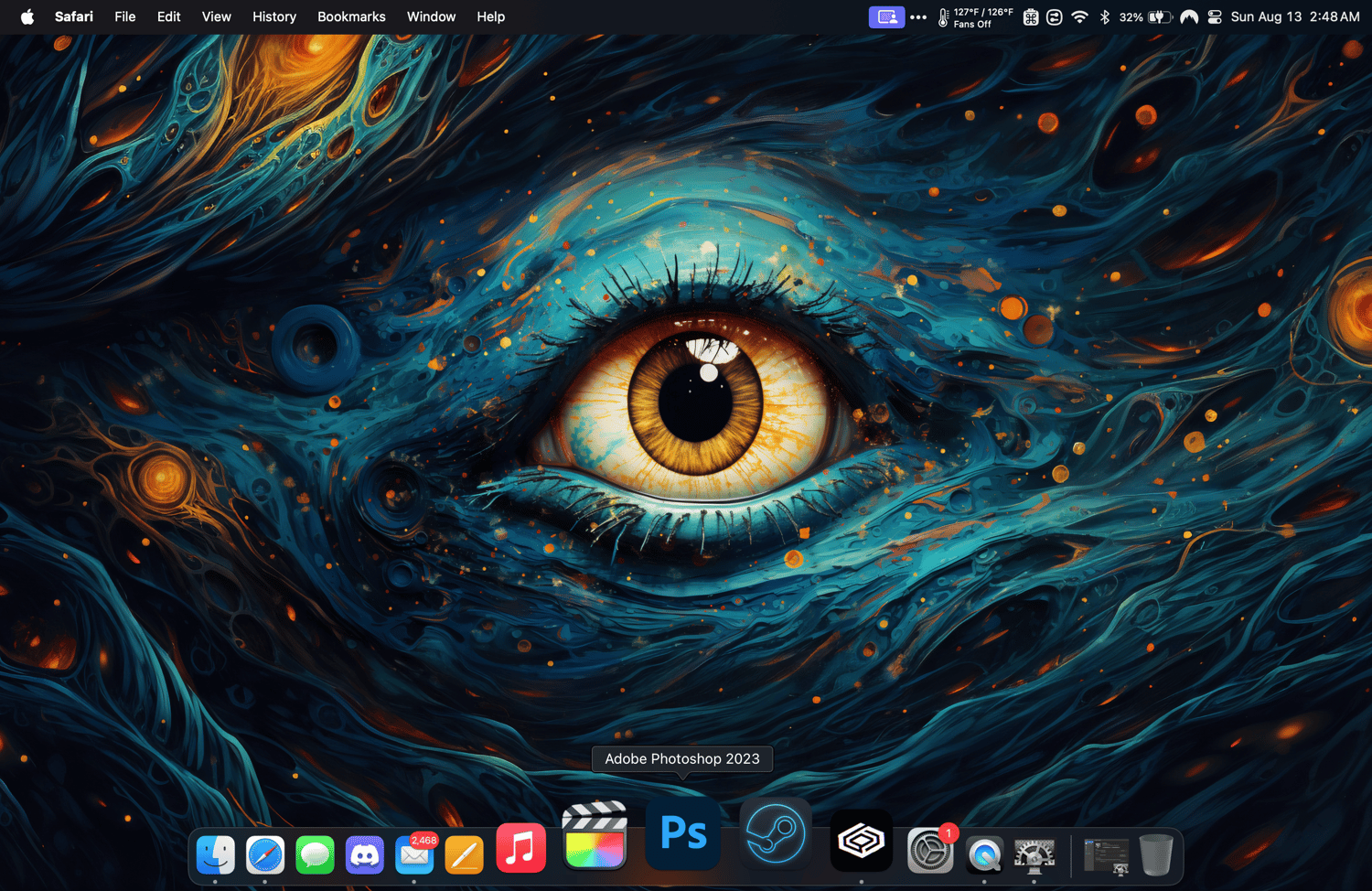Open the Help menu

[x=491, y=16]
